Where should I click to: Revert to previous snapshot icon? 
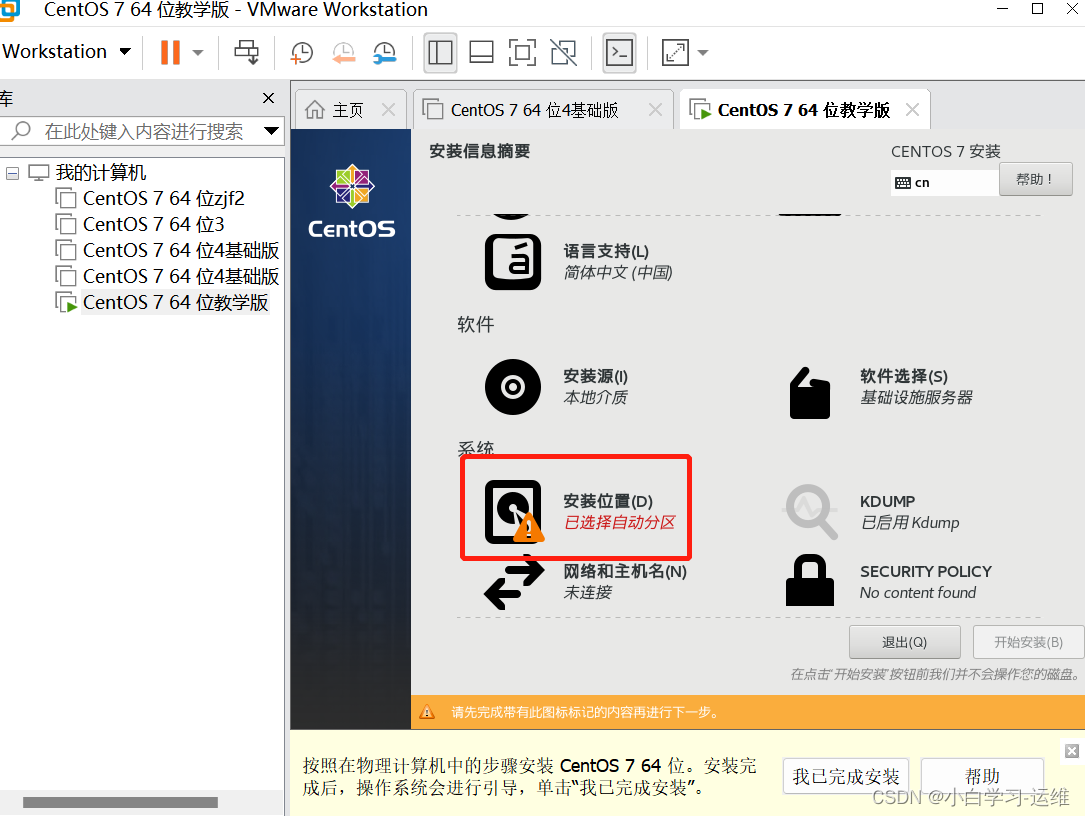click(x=343, y=53)
